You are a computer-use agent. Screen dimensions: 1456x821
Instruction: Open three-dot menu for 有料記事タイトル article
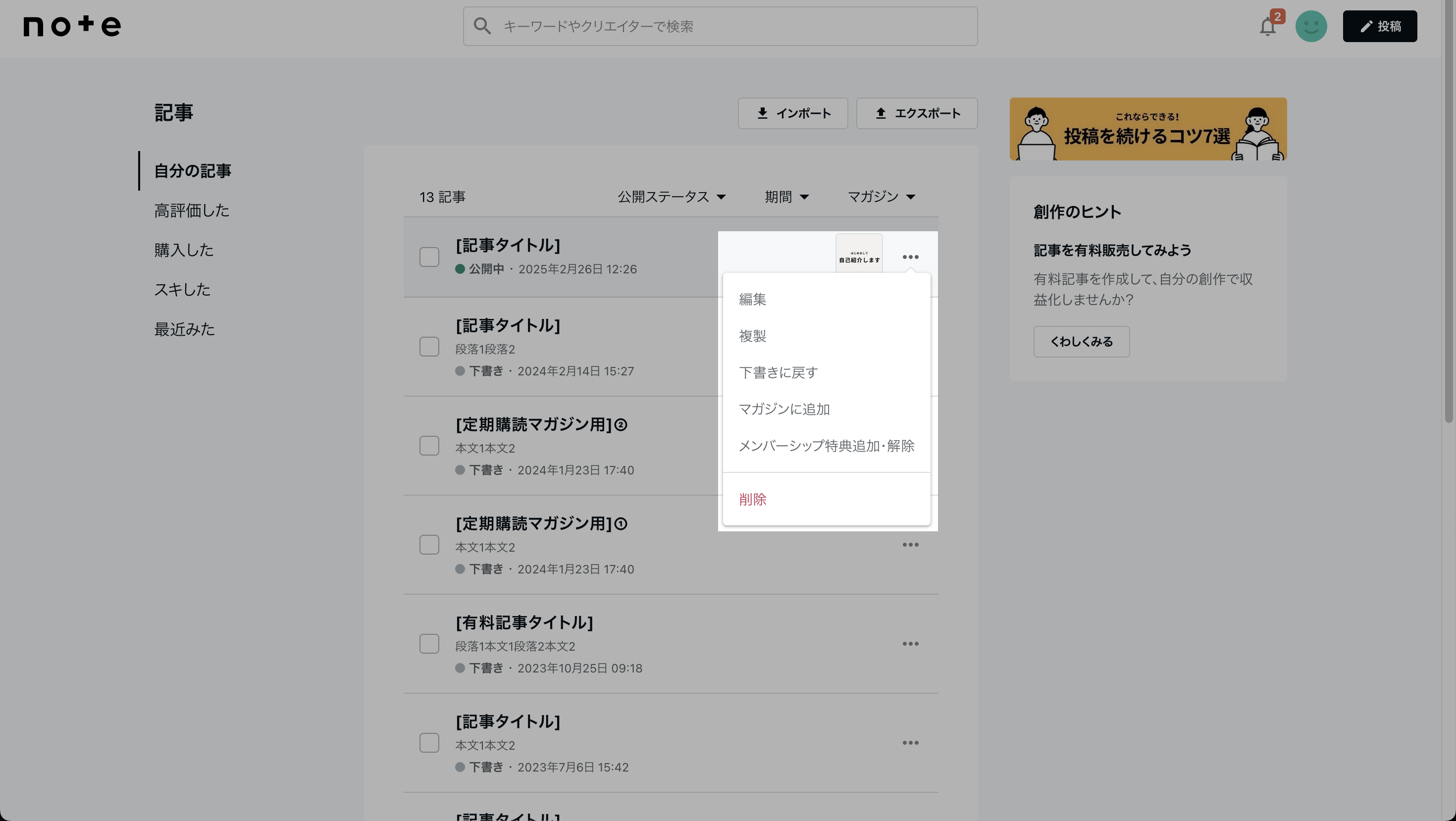pos(910,644)
